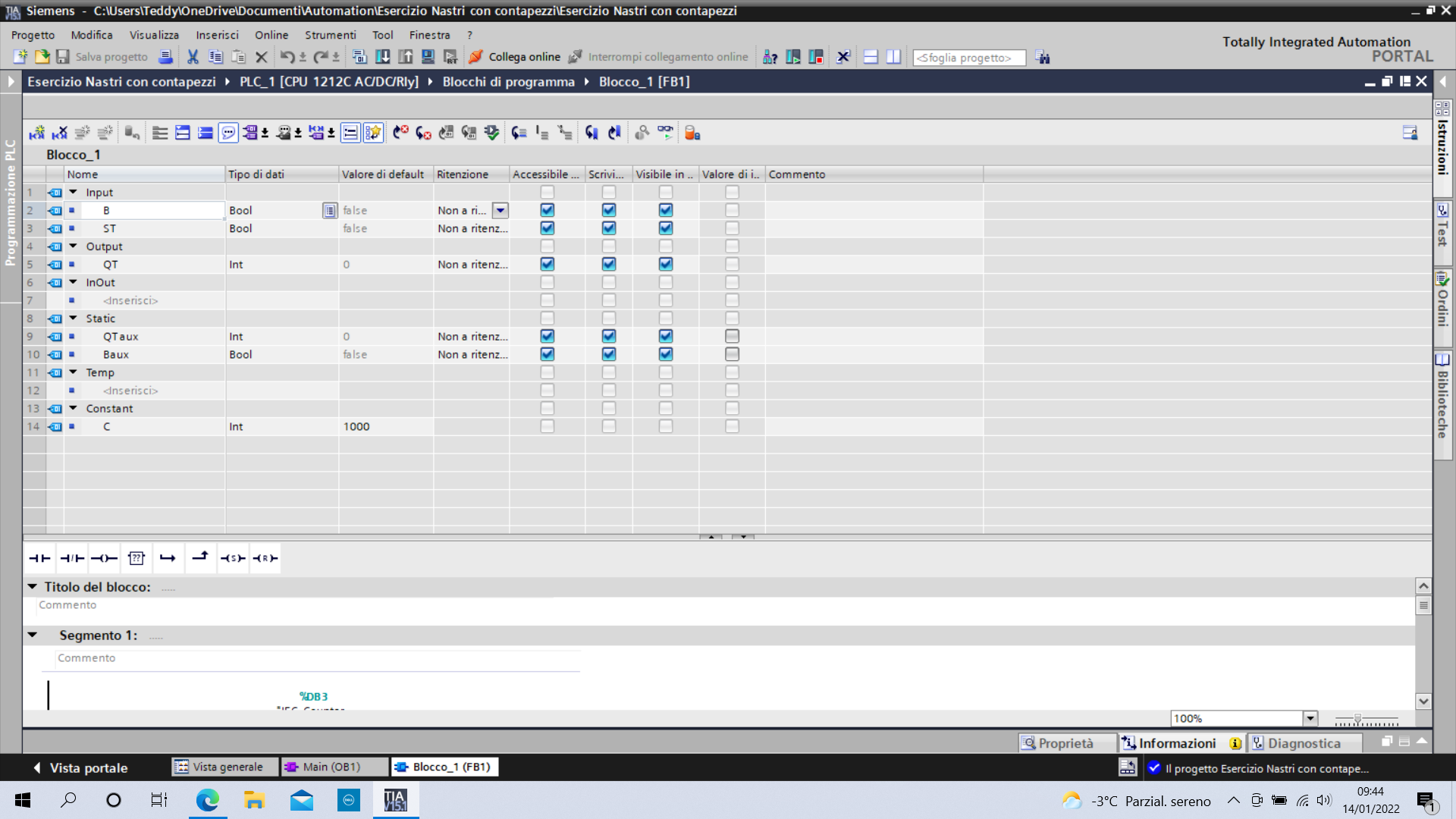Insert a reset coil (R)
1456x819 pixels.
(x=265, y=558)
